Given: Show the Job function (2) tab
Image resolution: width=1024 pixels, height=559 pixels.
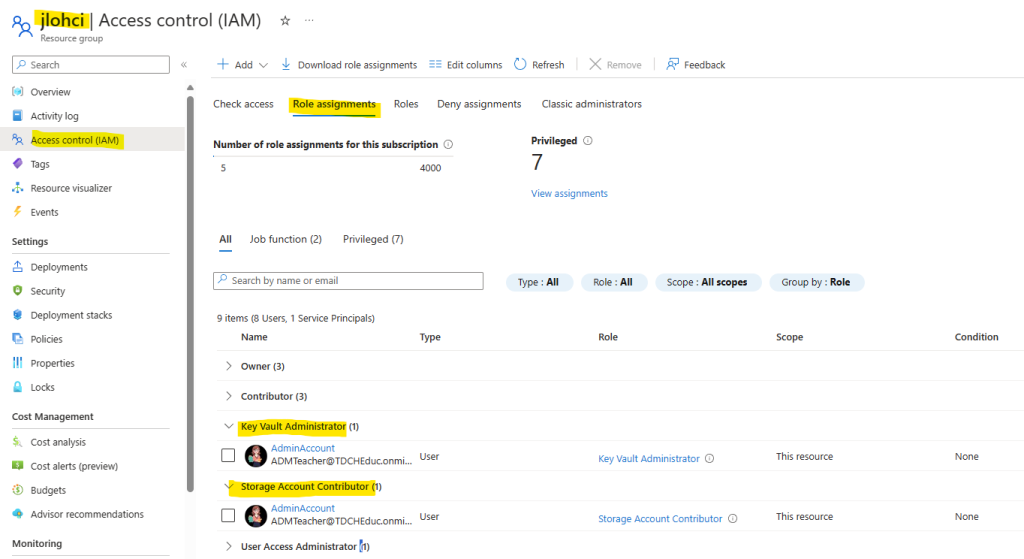Looking at the screenshot, I should 285,239.
